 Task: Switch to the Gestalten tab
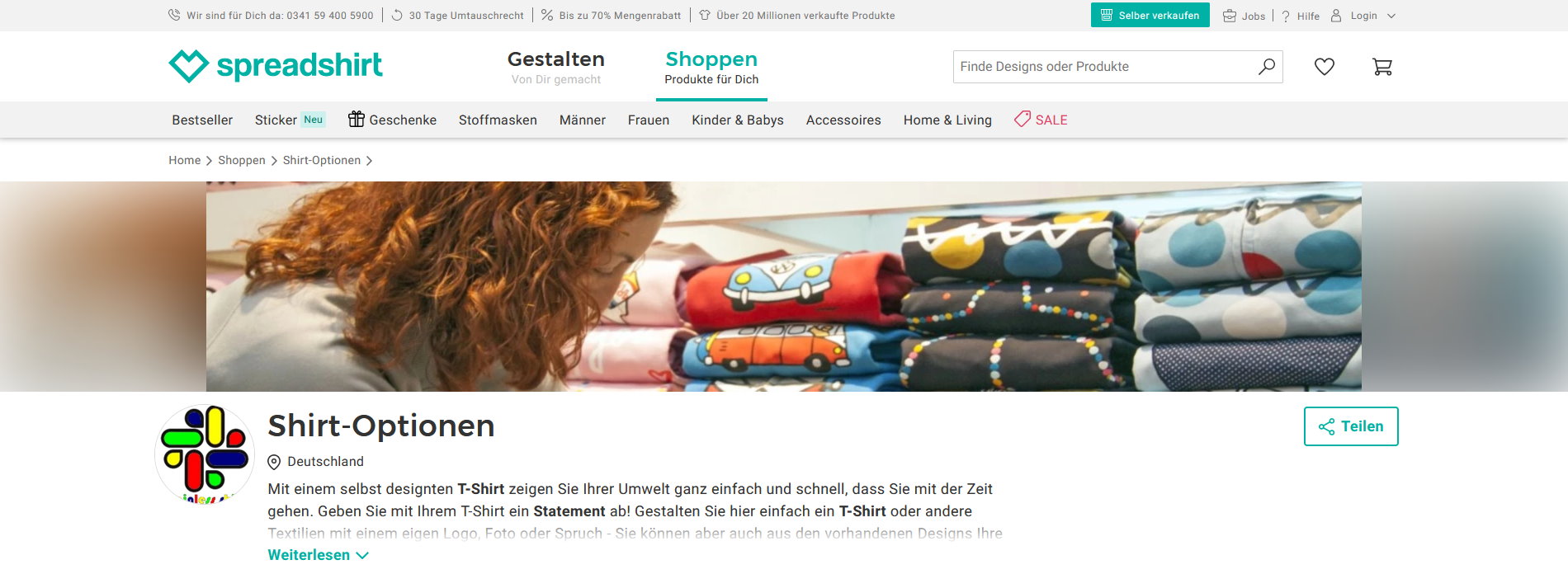pyautogui.click(x=555, y=68)
